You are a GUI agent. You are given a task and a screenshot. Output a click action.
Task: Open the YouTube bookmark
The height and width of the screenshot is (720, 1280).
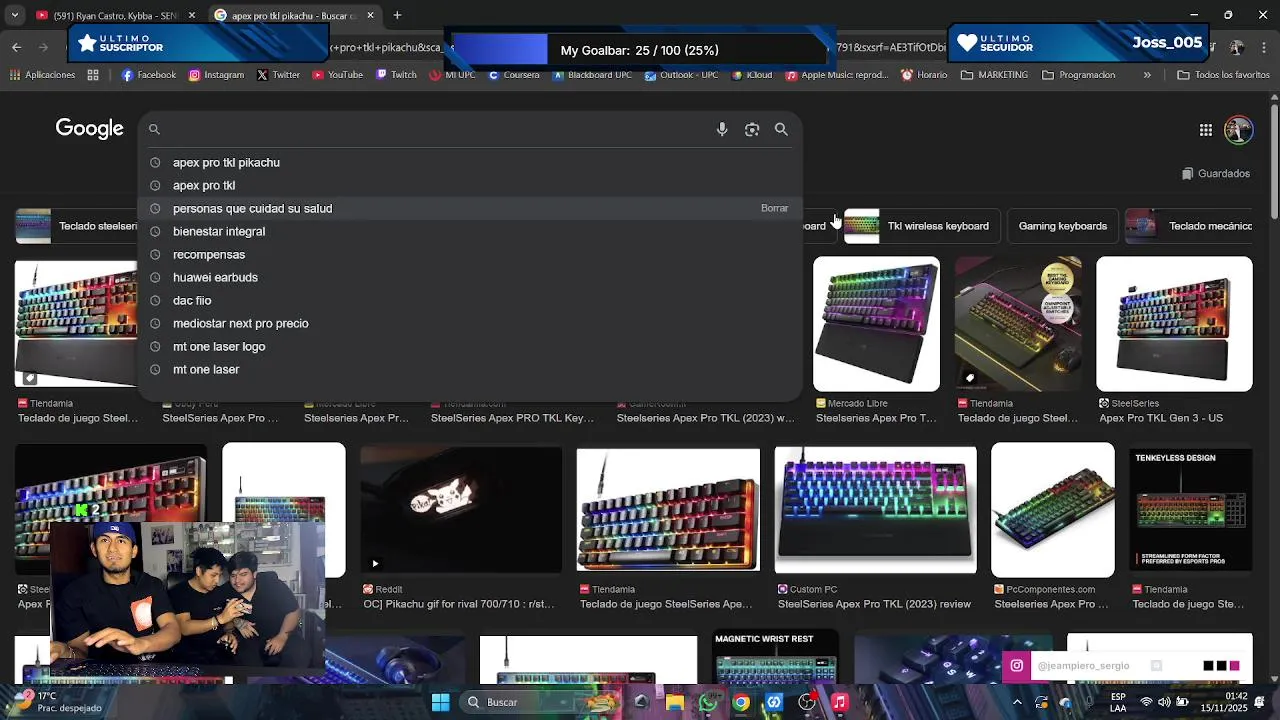click(x=338, y=75)
